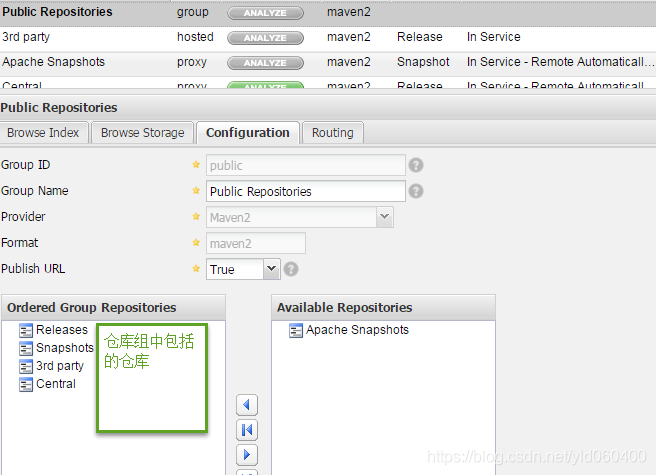This screenshot has width=656, height=475.
Task: Select Snapshots in Ordered Group Repositories
Action: 65,348
